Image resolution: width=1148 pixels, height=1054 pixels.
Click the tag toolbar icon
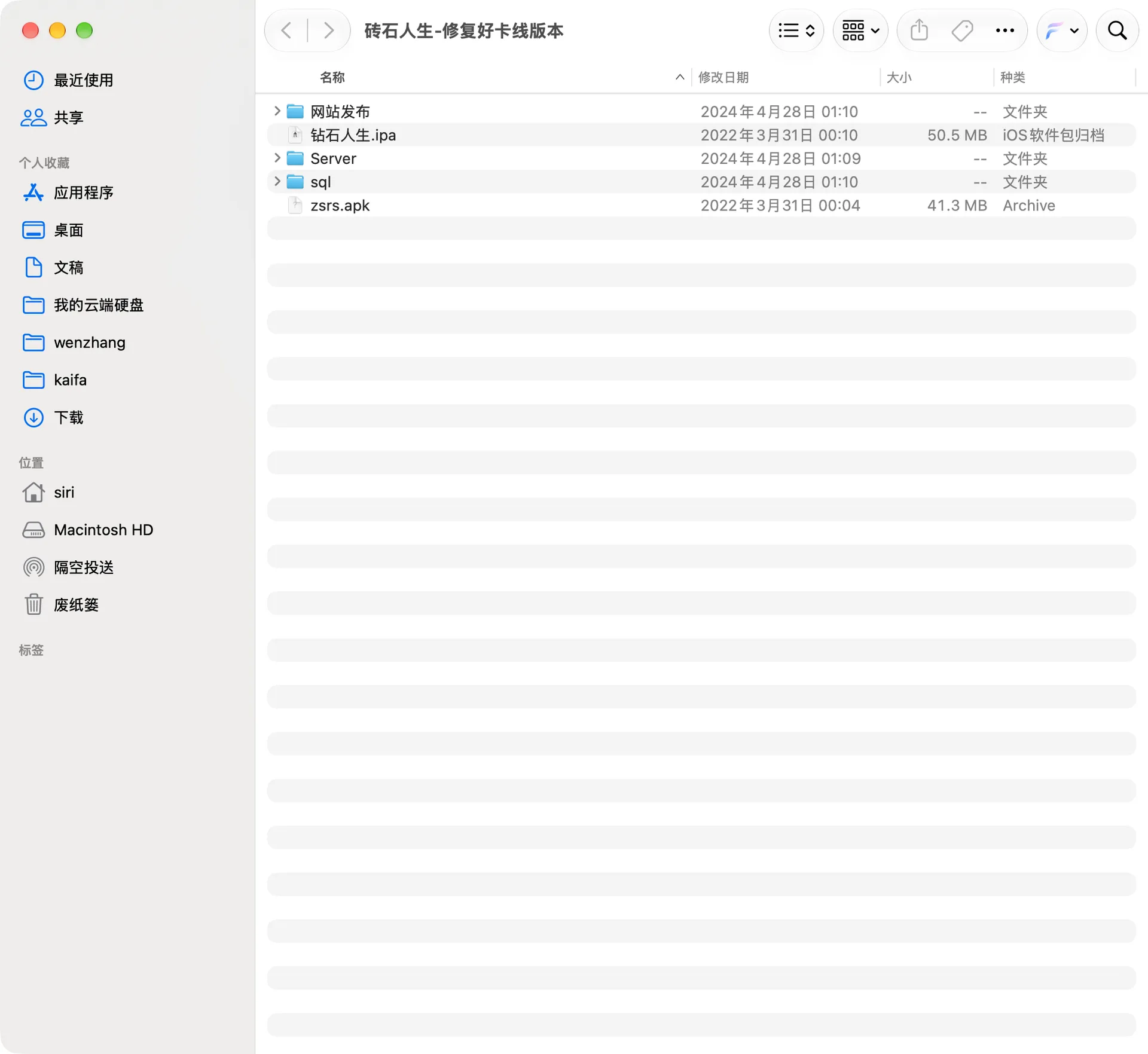962,30
